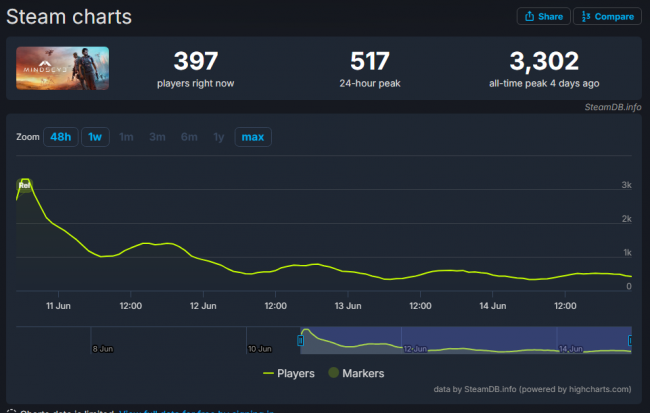Select the max zoom range
The height and width of the screenshot is (413, 650).
[252, 136]
